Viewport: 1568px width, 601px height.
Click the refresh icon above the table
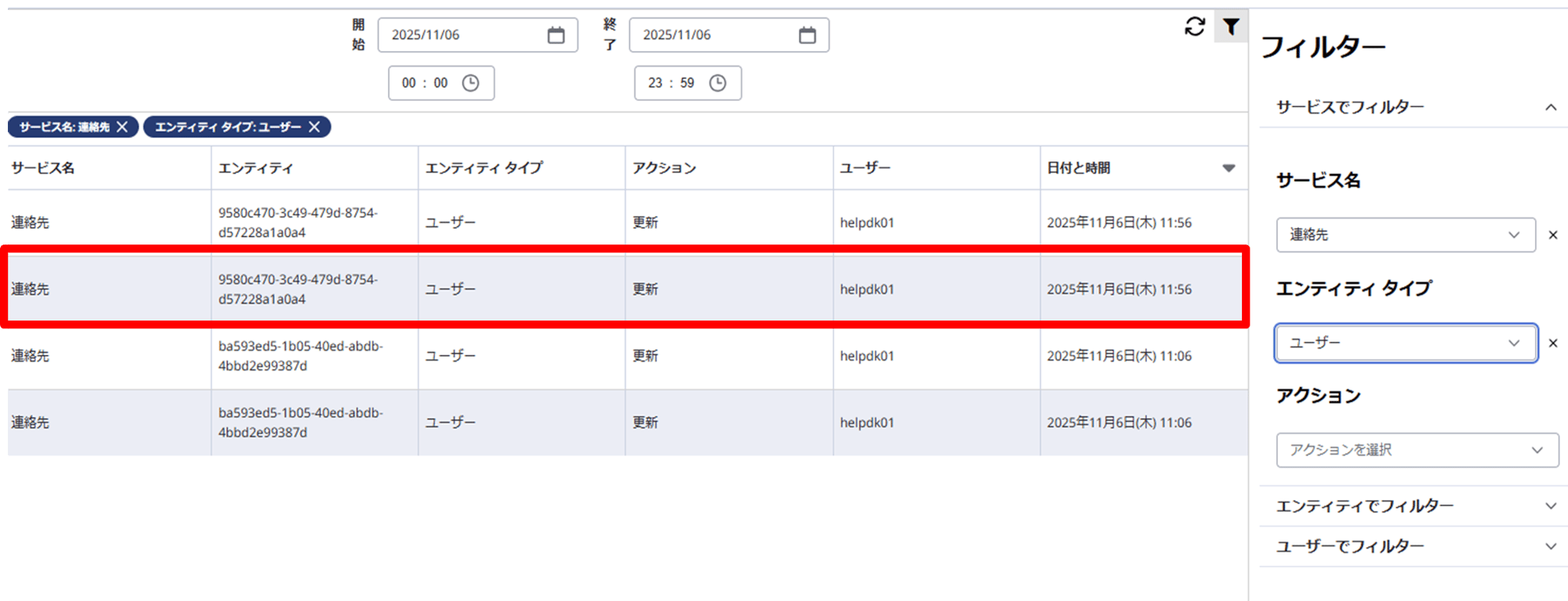(x=1194, y=27)
